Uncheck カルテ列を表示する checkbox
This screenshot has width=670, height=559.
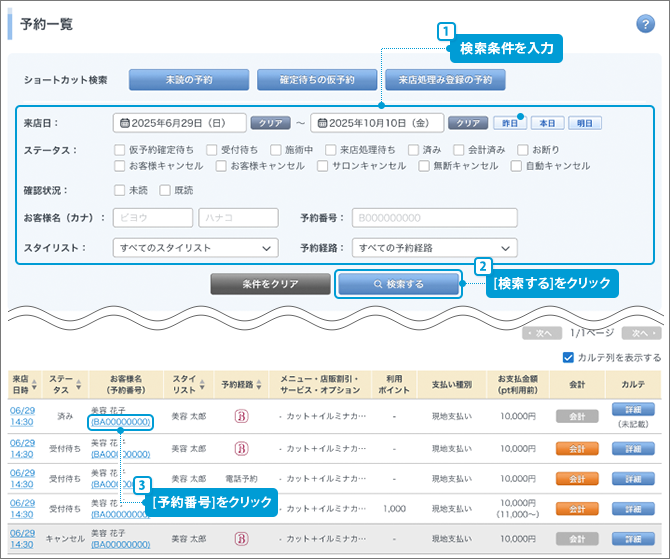click(568, 357)
